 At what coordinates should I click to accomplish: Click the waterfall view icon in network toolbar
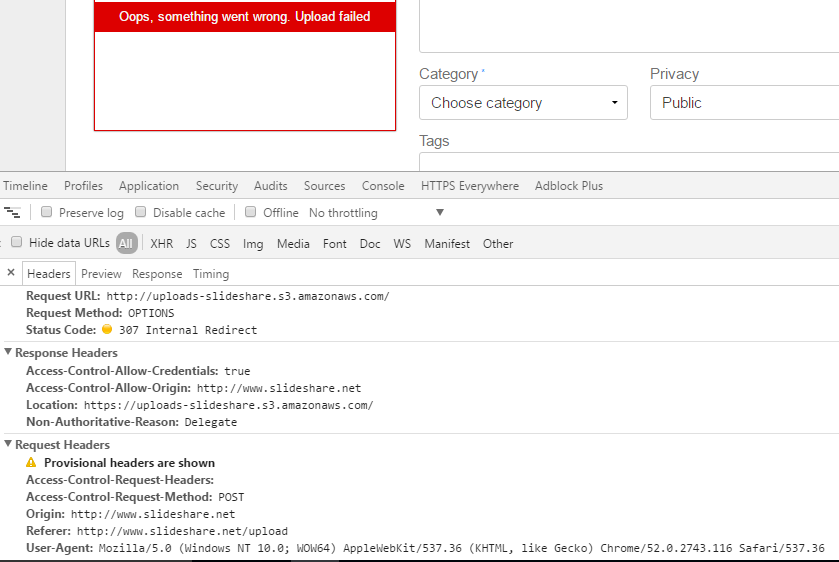coord(12,212)
